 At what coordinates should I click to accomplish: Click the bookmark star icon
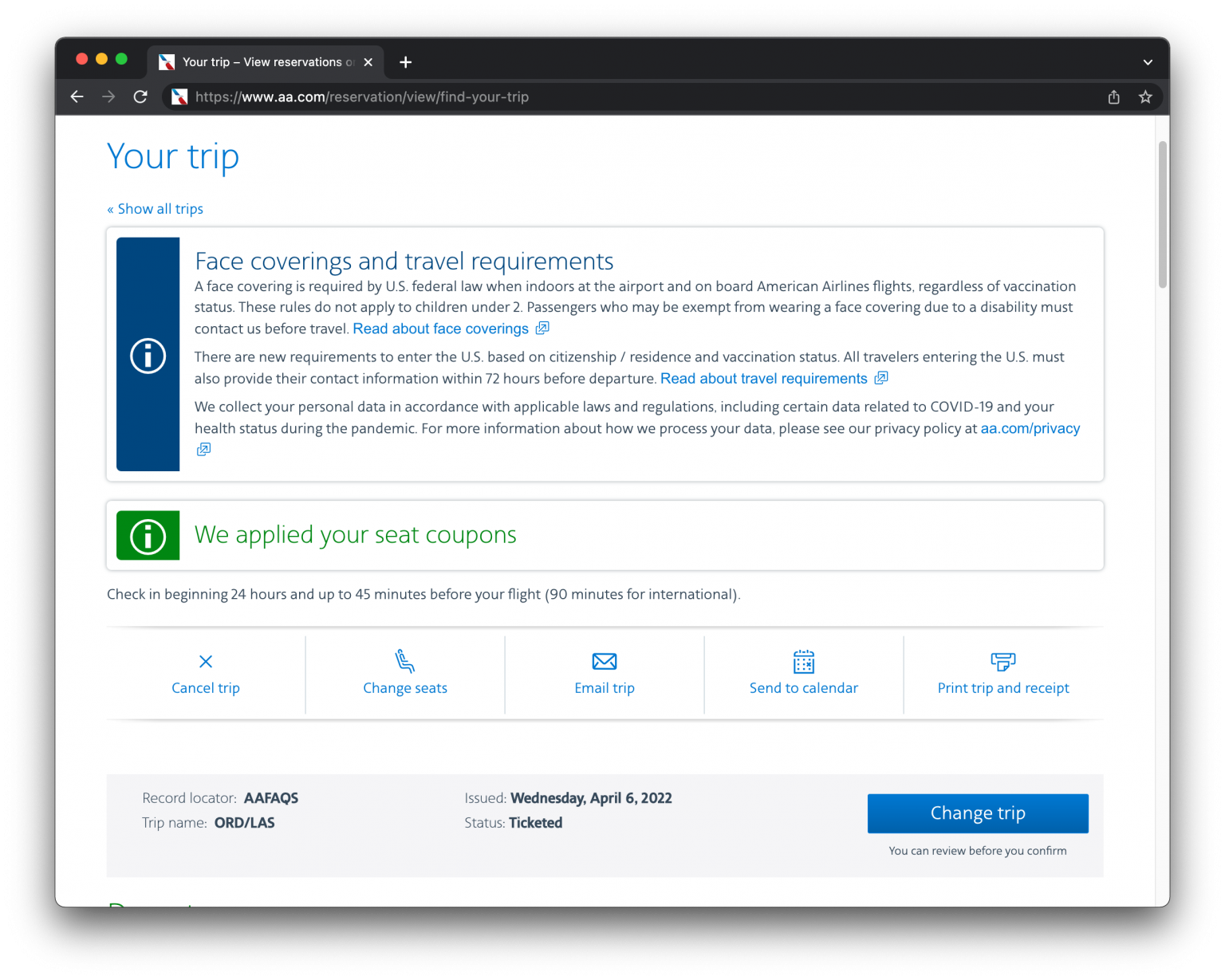pyautogui.click(x=1145, y=96)
